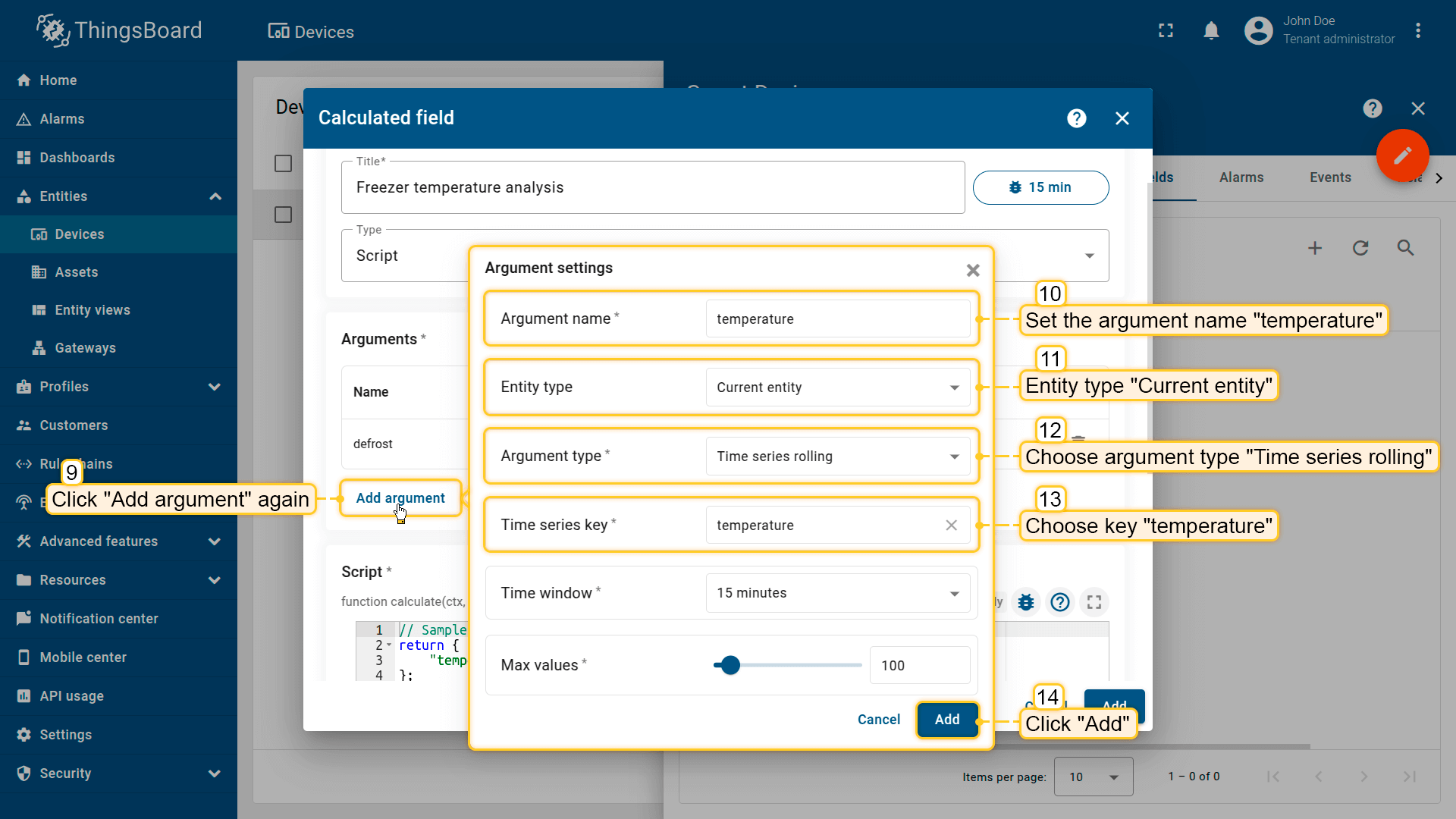Click the notifications bell icon
Screen dimensions: 1456x819
1211,31
